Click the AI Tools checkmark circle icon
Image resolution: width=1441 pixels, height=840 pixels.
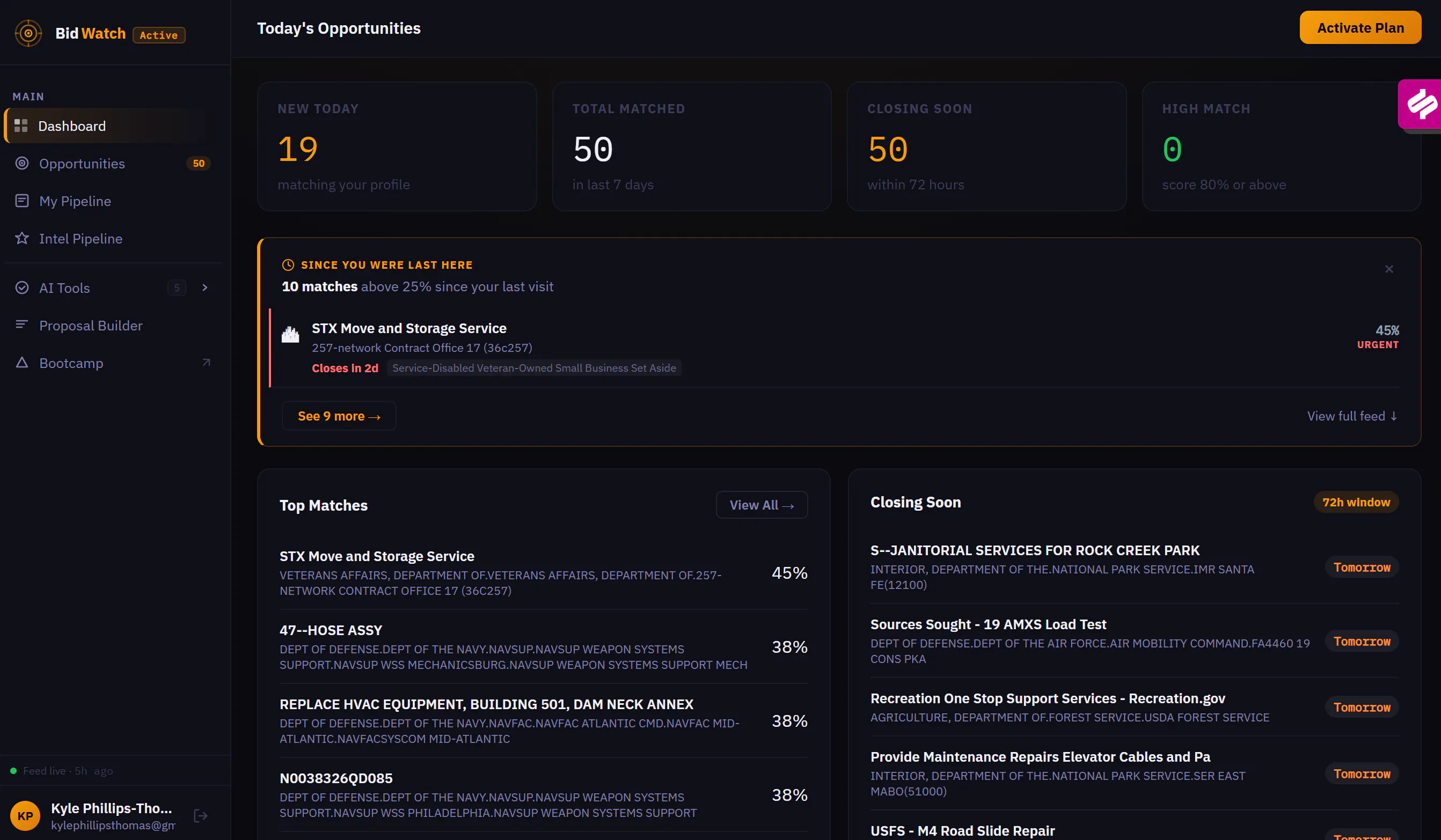tap(21, 288)
